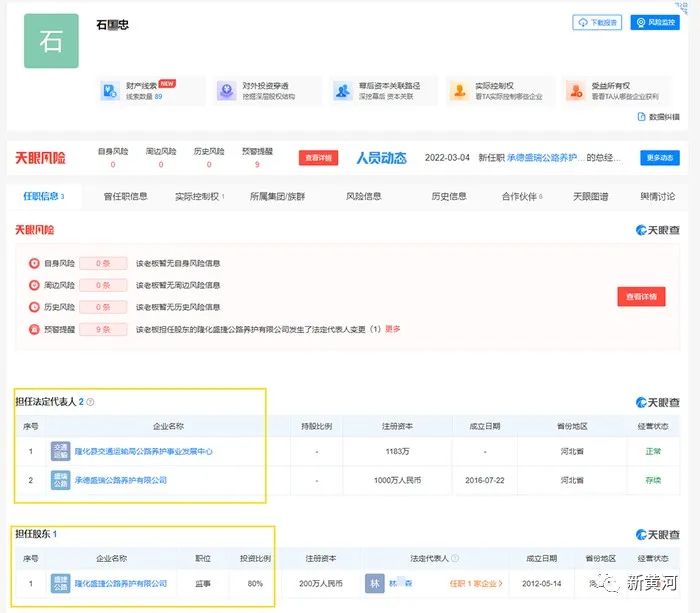The image size is (700, 613).
Task: Click the 风险监控 blue button
Action: tap(655, 22)
